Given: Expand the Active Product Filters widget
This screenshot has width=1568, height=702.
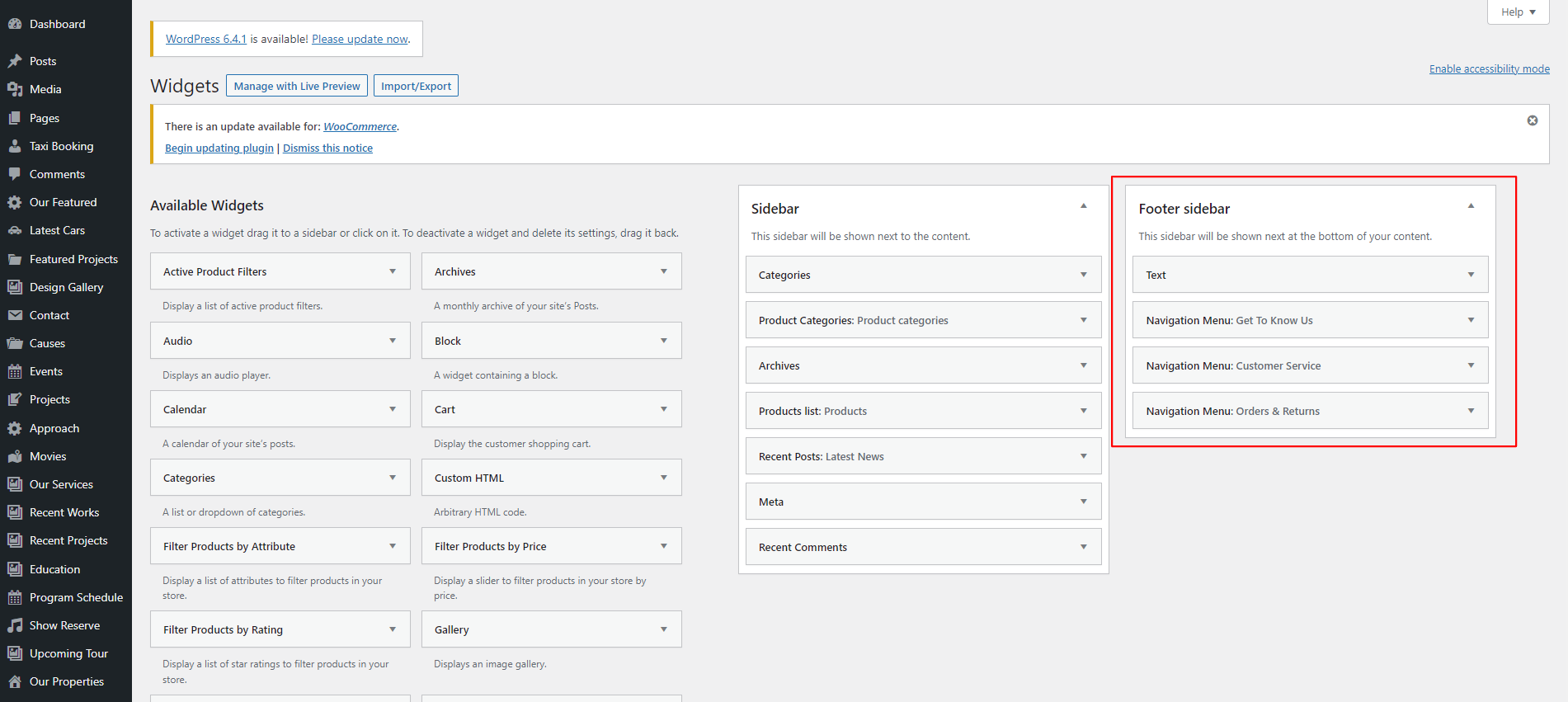Looking at the screenshot, I should click(393, 271).
